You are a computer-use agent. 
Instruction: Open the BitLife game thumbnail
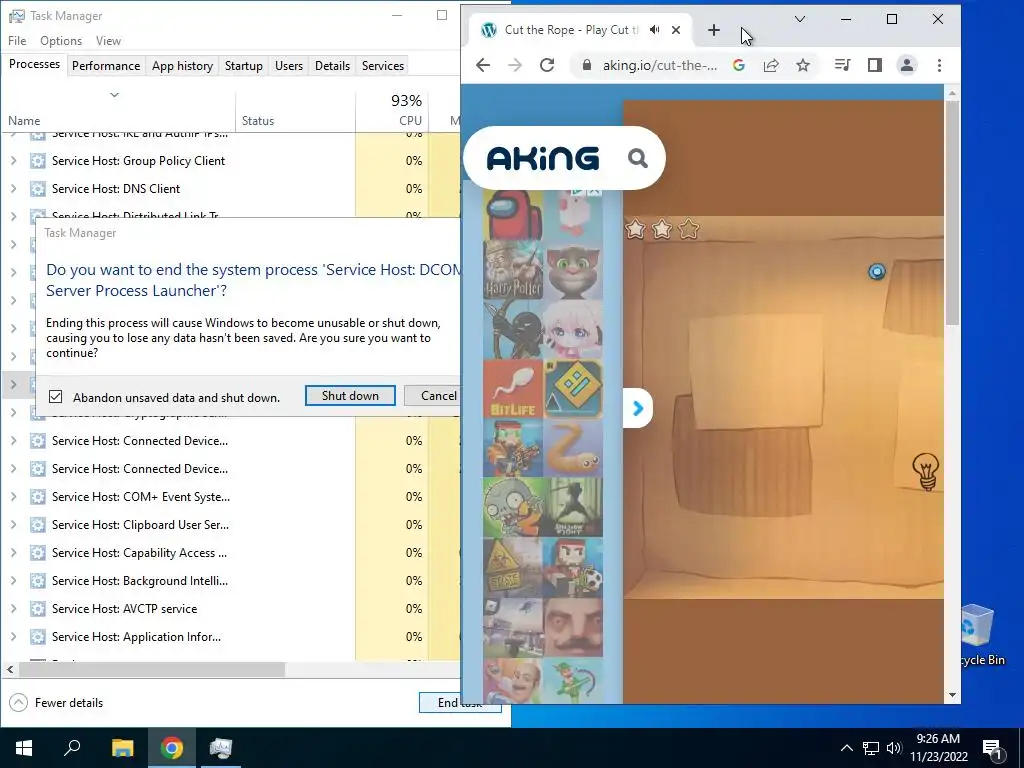513,389
